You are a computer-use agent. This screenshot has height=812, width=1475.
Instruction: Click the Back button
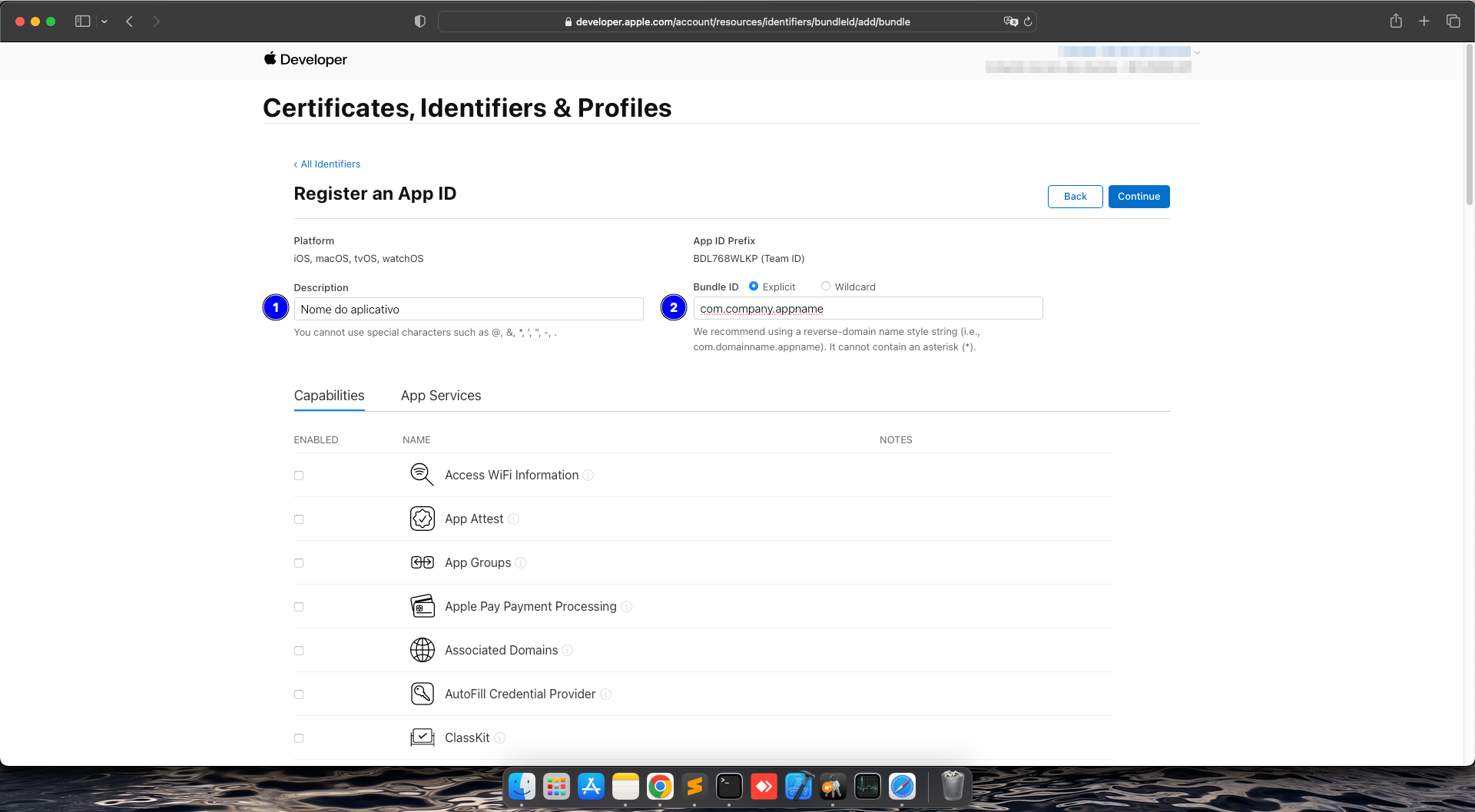click(1075, 197)
